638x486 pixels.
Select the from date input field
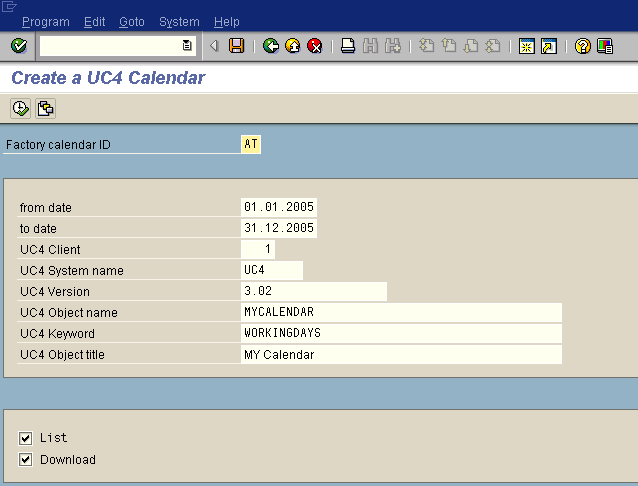click(x=279, y=207)
